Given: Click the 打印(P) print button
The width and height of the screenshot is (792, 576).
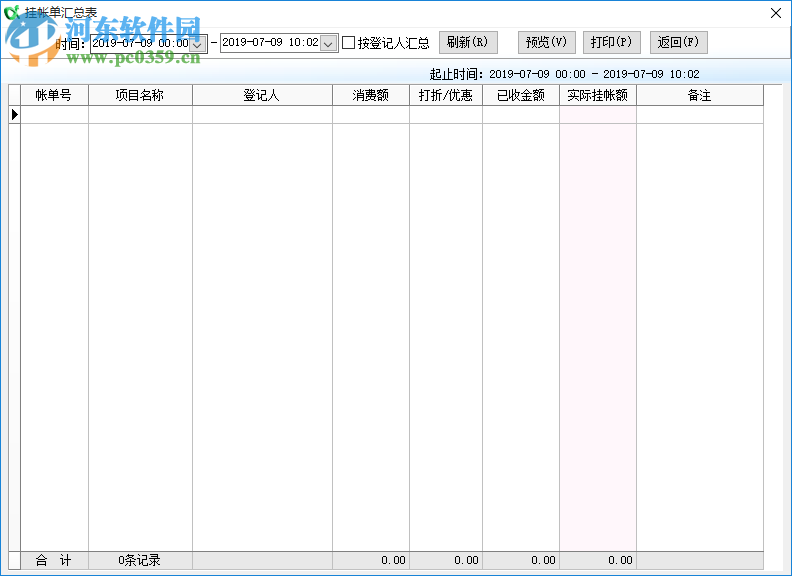Looking at the screenshot, I should (x=612, y=42).
